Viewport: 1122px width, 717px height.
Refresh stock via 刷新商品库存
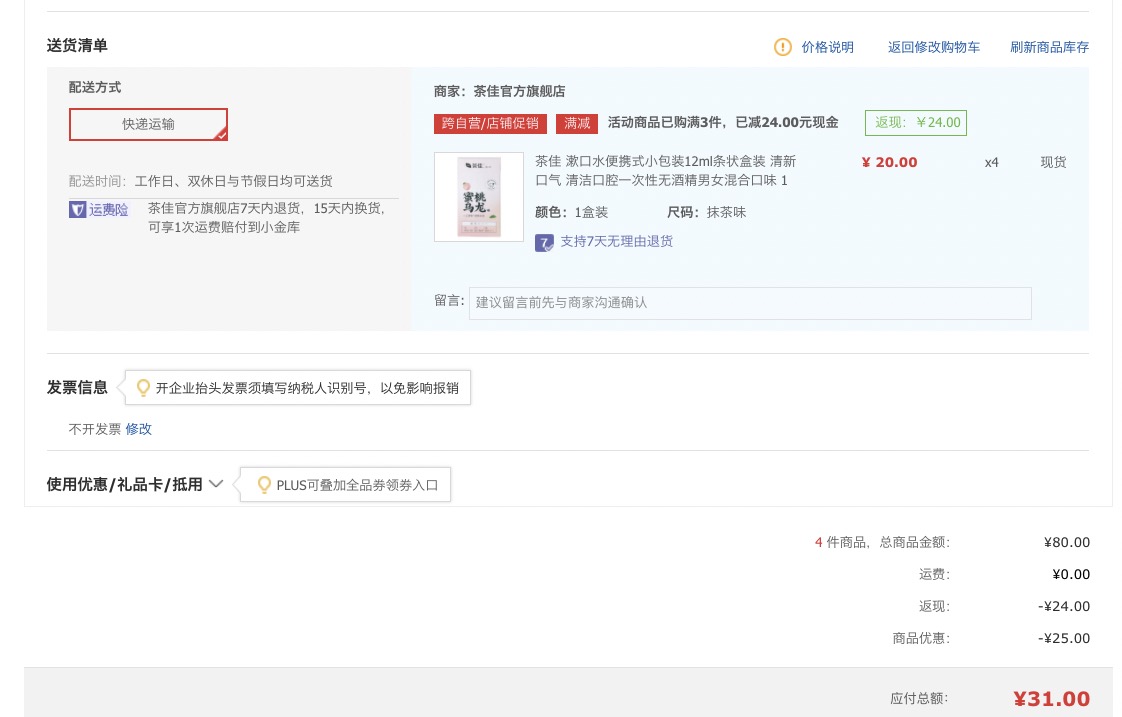[x=1049, y=47]
